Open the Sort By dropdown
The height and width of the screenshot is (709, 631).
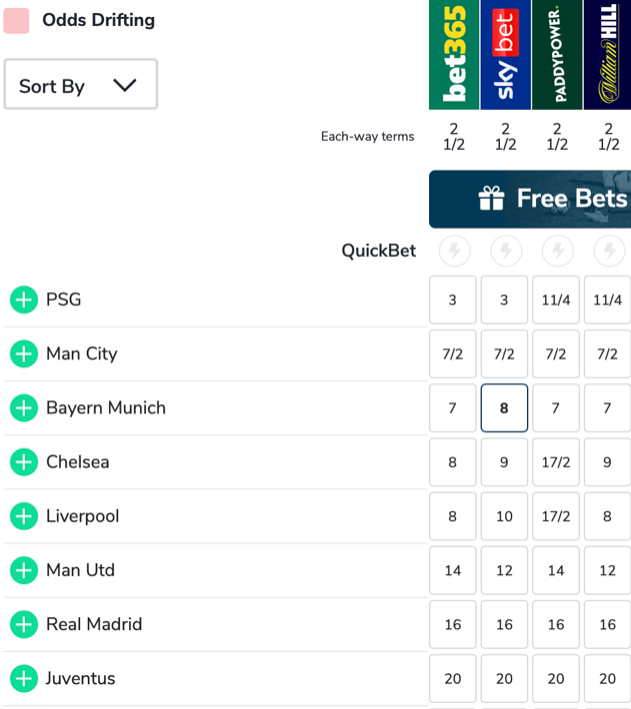pyautogui.click(x=80, y=85)
